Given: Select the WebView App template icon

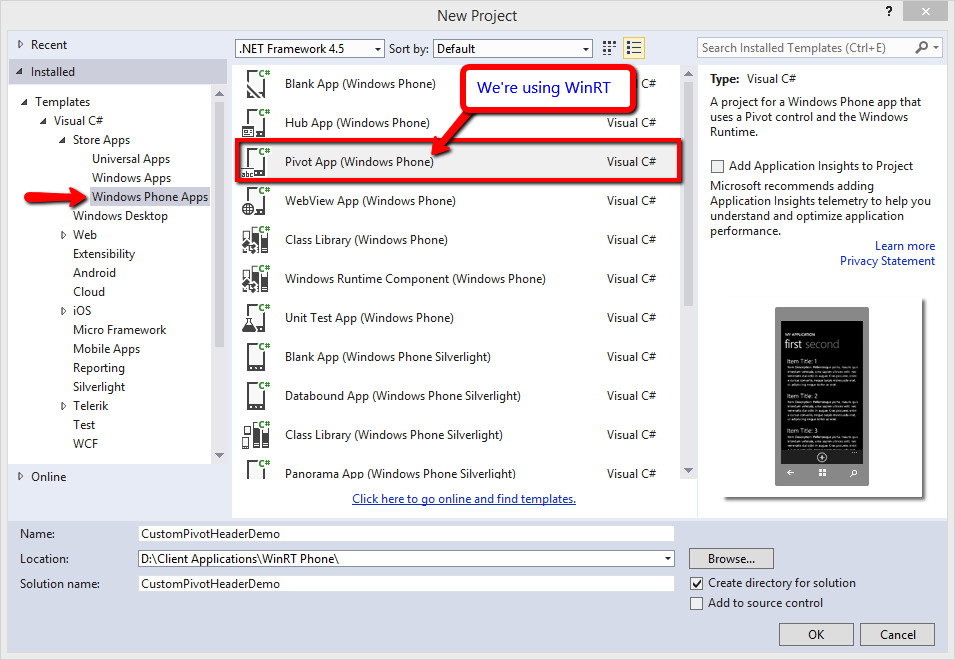Looking at the screenshot, I should click(255, 201).
